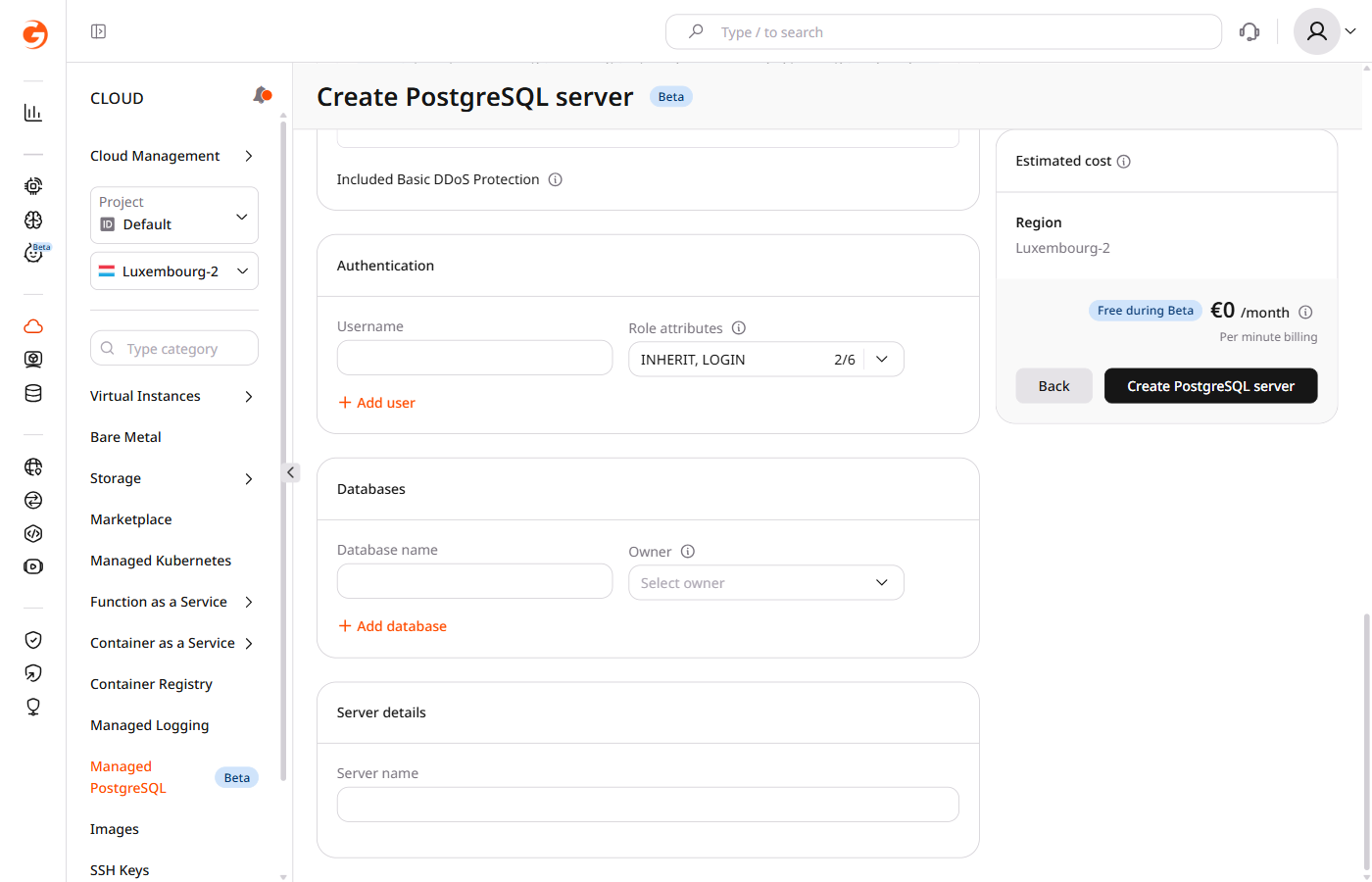The width and height of the screenshot is (1372, 882).
Task: Open the code brackets hexagon icon
Action: coord(33,533)
